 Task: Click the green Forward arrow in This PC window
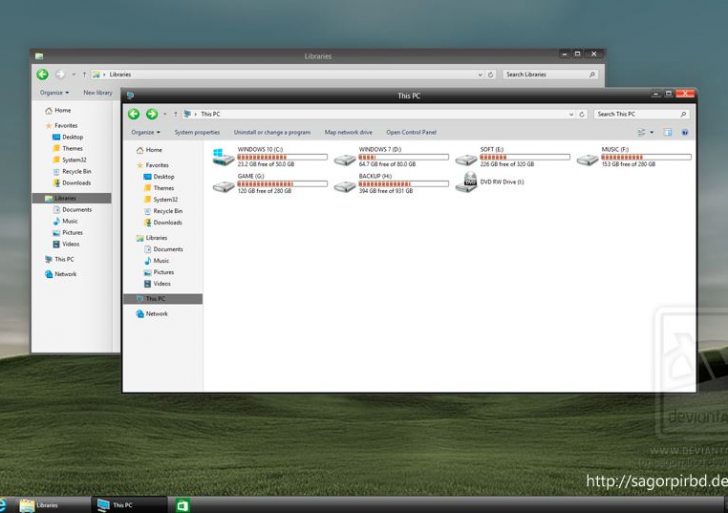coord(152,114)
